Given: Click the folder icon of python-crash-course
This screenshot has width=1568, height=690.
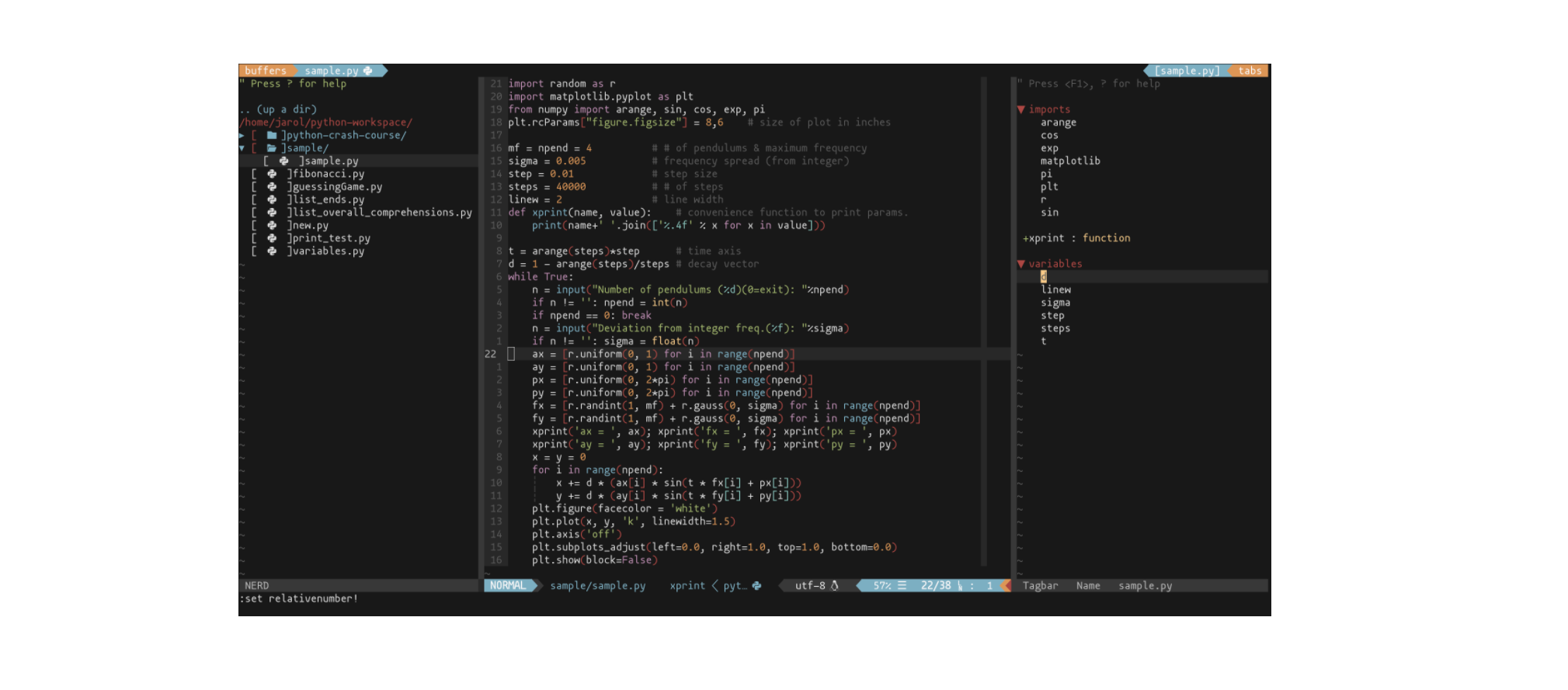Looking at the screenshot, I should click(272, 135).
